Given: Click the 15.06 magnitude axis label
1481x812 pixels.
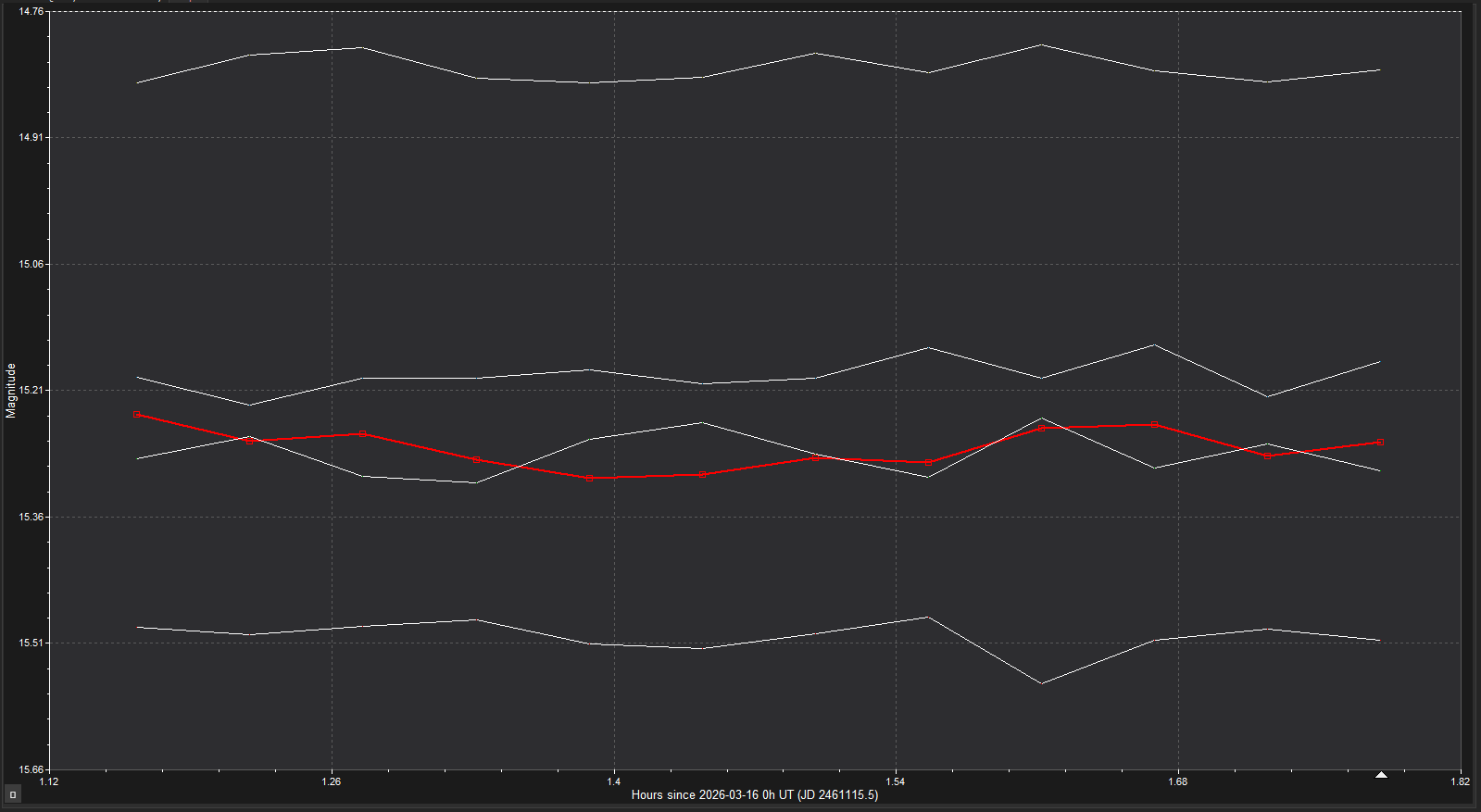Looking at the screenshot, I should click(x=31, y=264).
